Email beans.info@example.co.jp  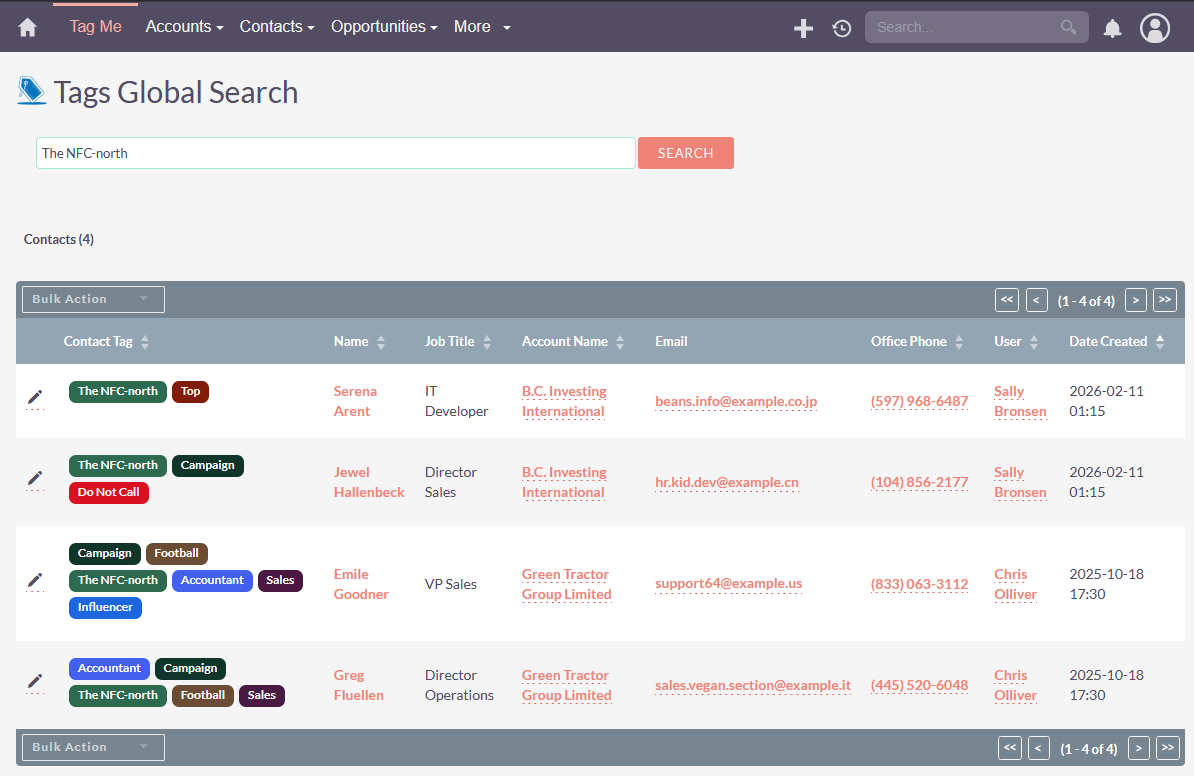736,401
